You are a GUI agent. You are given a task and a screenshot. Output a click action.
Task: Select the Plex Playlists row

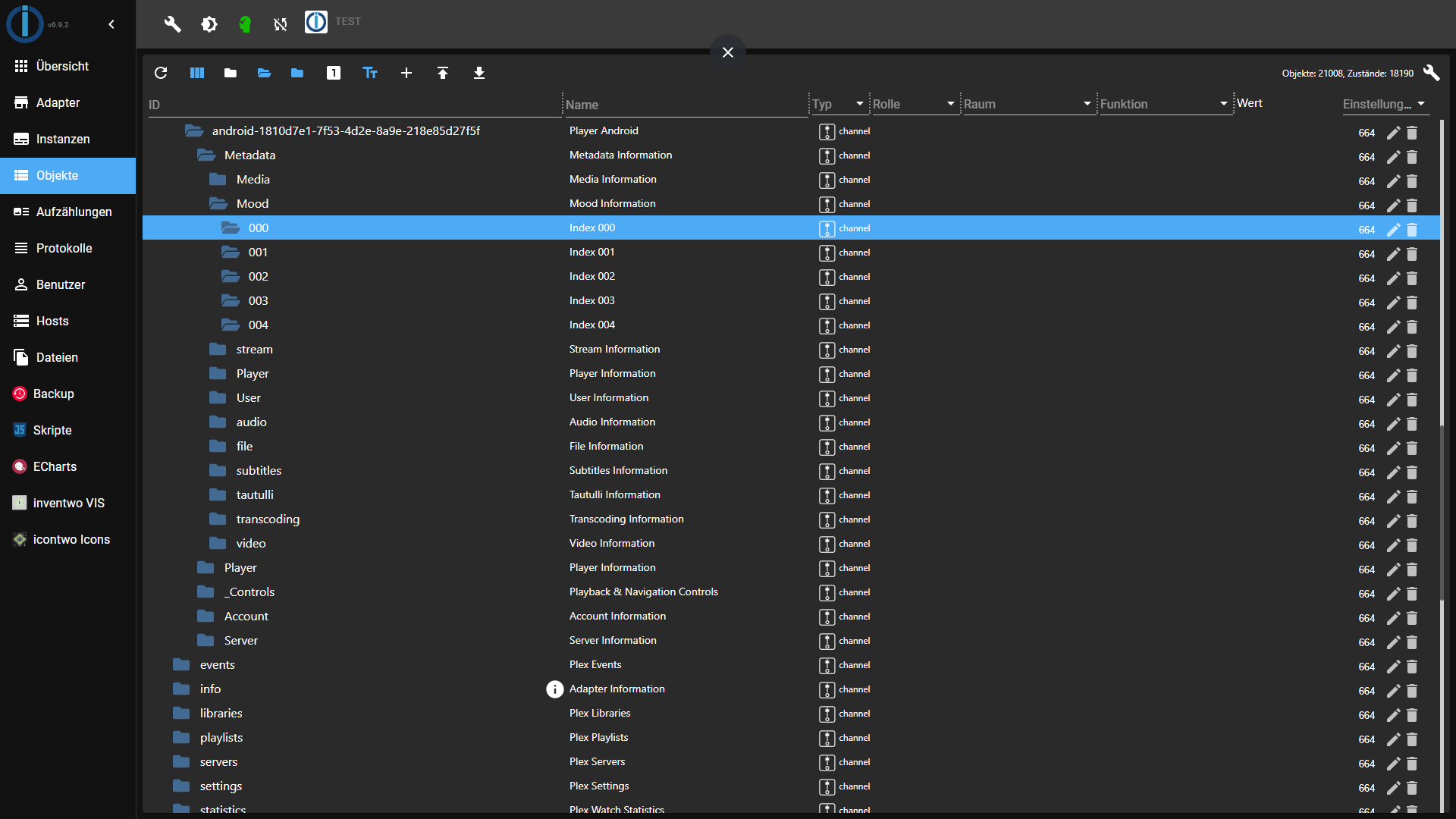tap(791, 737)
